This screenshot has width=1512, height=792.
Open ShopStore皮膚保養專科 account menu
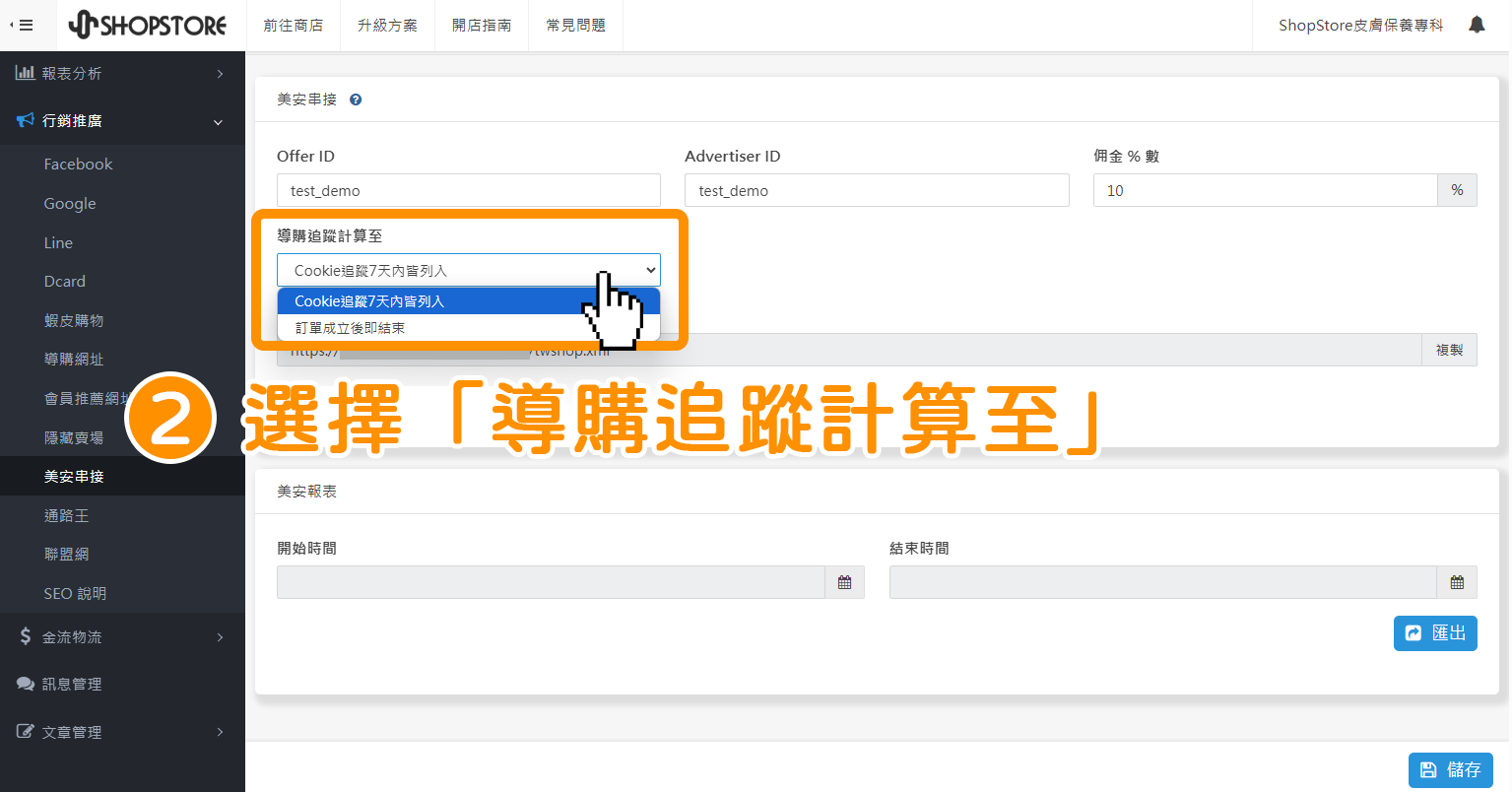(1361, 26)
